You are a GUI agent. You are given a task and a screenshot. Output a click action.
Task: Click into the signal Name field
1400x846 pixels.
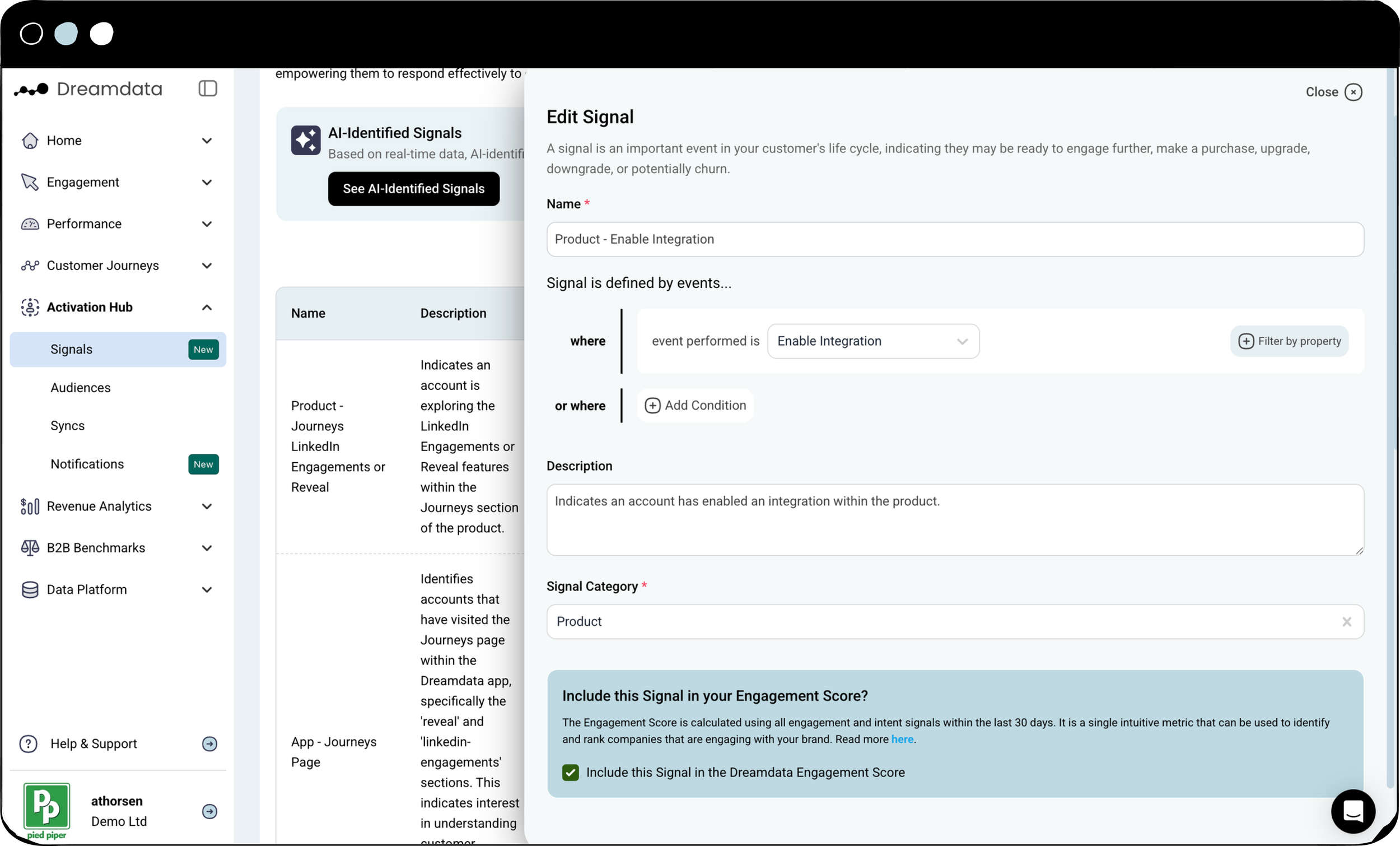click(x=955, y=239)
